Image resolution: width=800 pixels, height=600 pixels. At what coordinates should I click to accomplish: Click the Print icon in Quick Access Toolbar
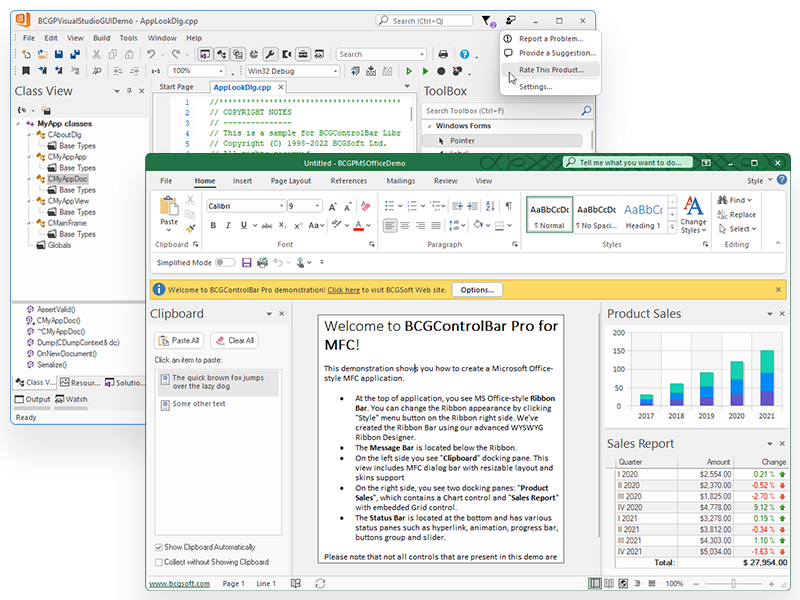(x=262, y=263)
